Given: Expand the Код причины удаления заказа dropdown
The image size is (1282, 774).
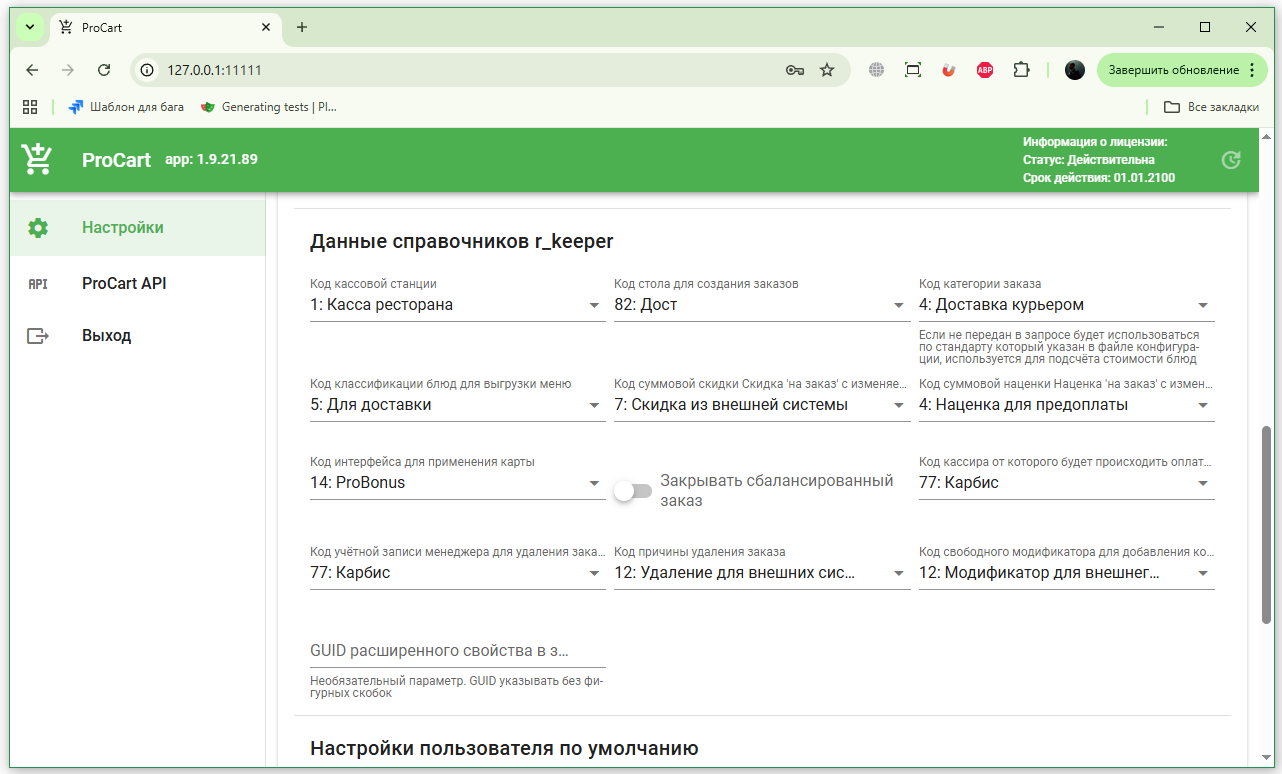Looking at the screenshot, I should pos(898,574).
